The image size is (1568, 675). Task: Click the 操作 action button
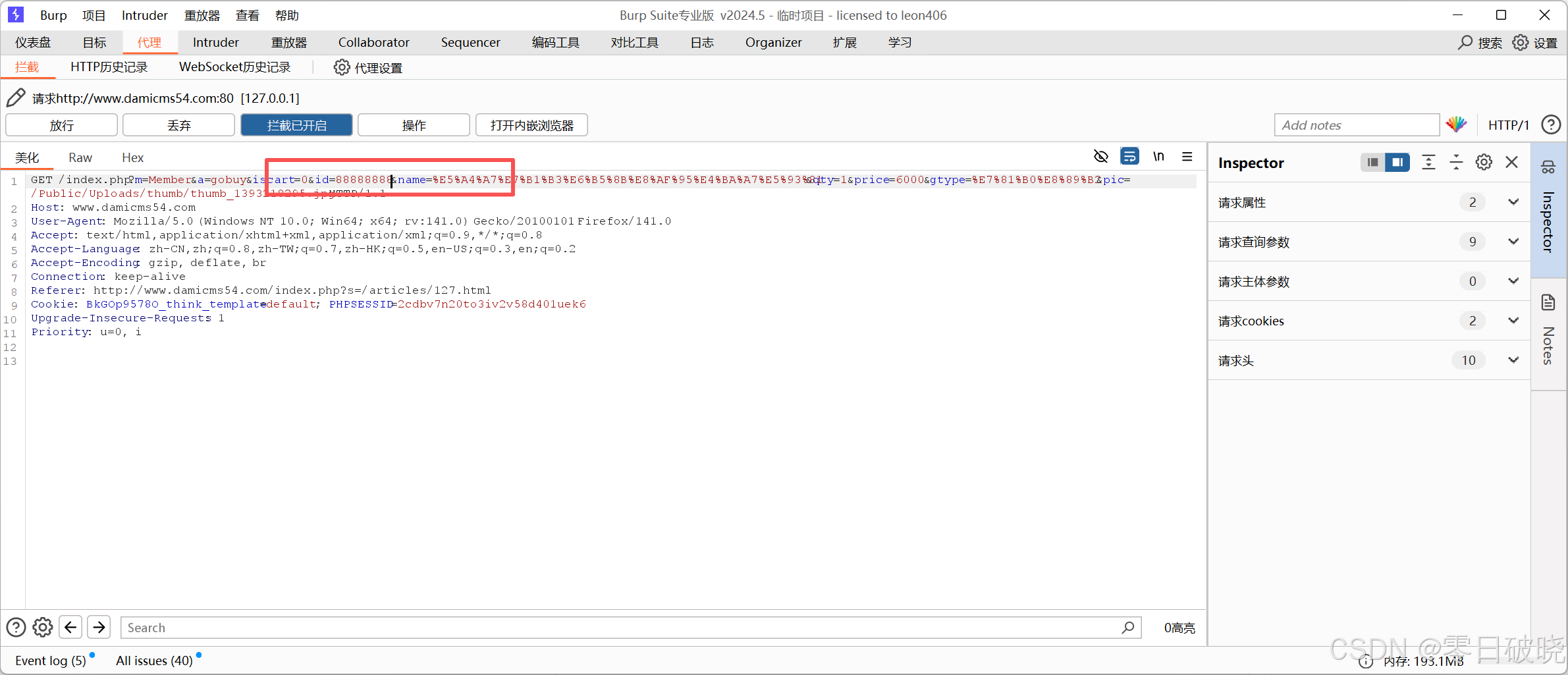414,125
